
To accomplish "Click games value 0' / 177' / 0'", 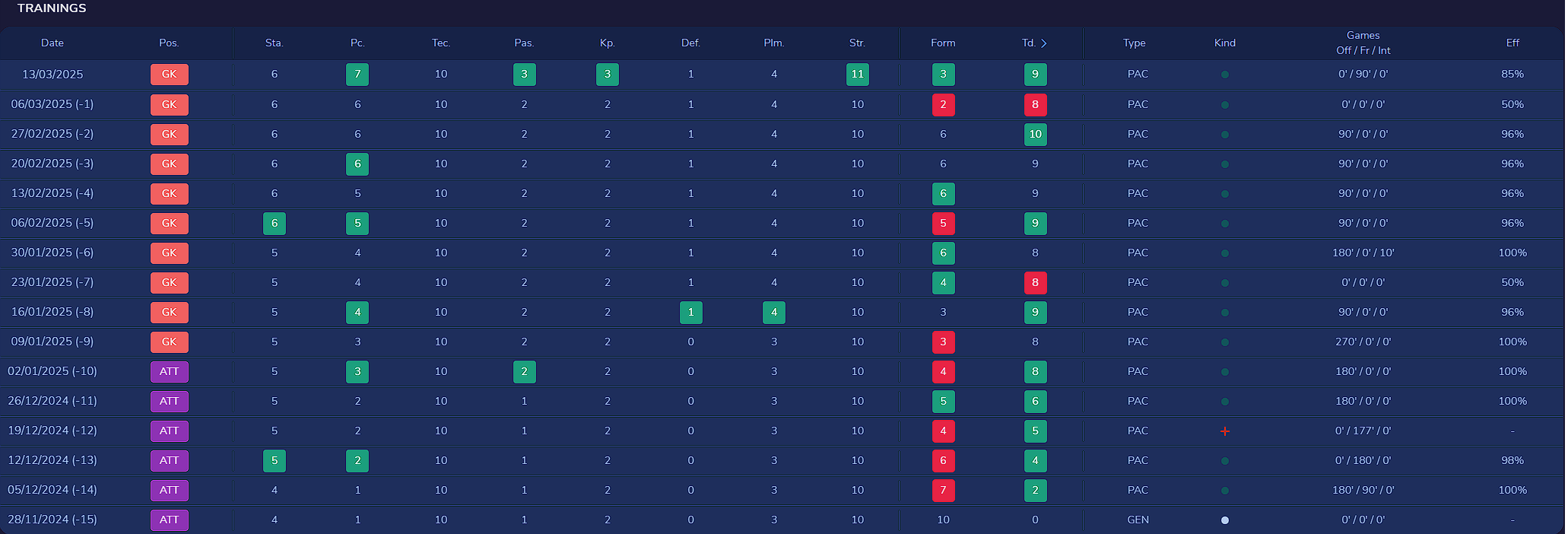I will 1363,431.
